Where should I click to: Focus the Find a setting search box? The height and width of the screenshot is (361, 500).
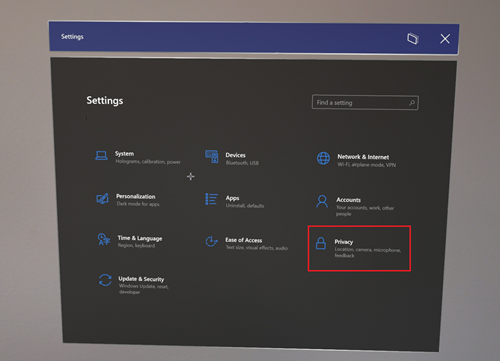pos(365,102)
